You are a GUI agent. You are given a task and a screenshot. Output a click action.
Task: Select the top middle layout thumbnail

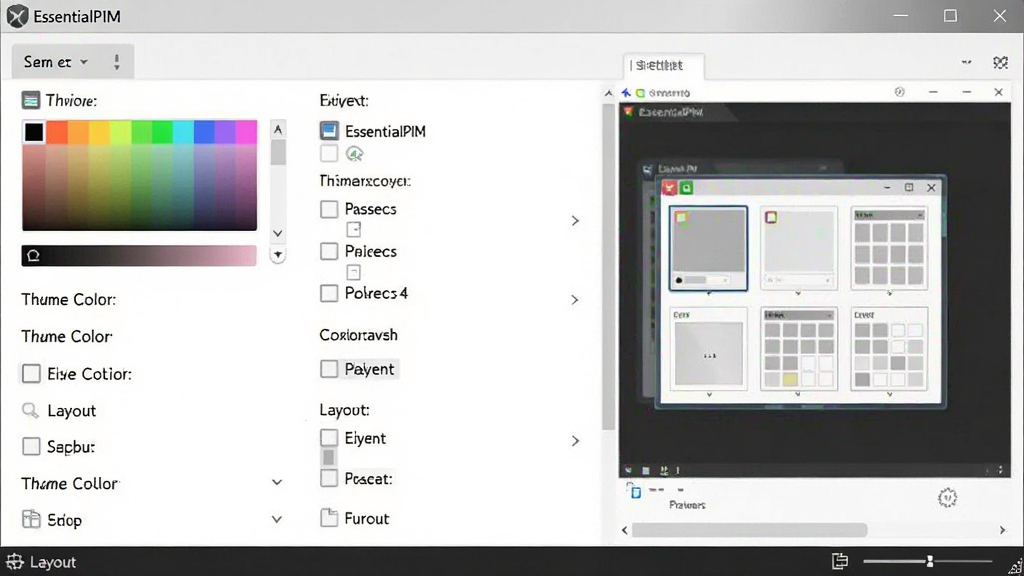(x=799, y=247)
